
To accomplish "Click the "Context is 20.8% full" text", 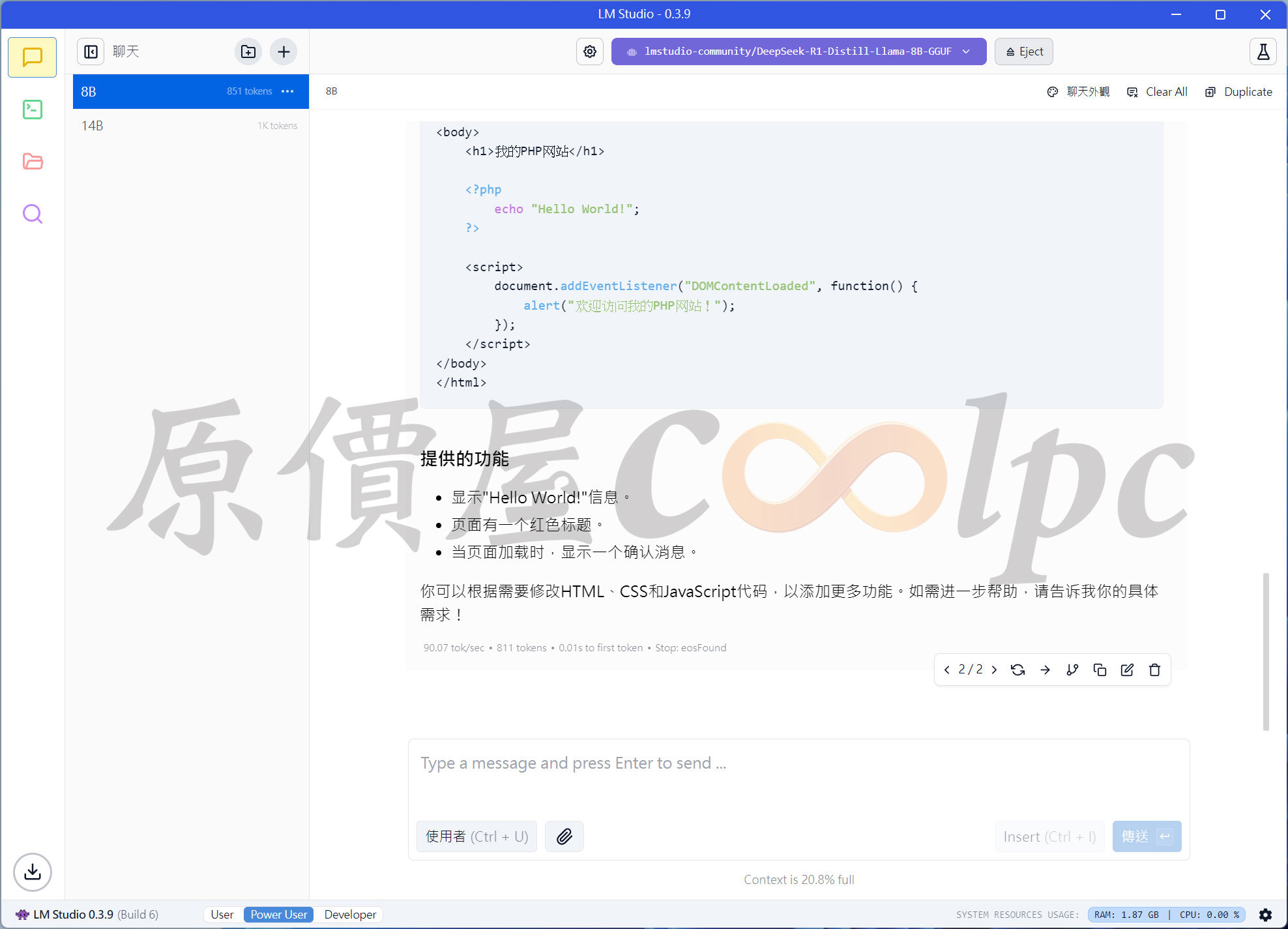I will 798,879.
